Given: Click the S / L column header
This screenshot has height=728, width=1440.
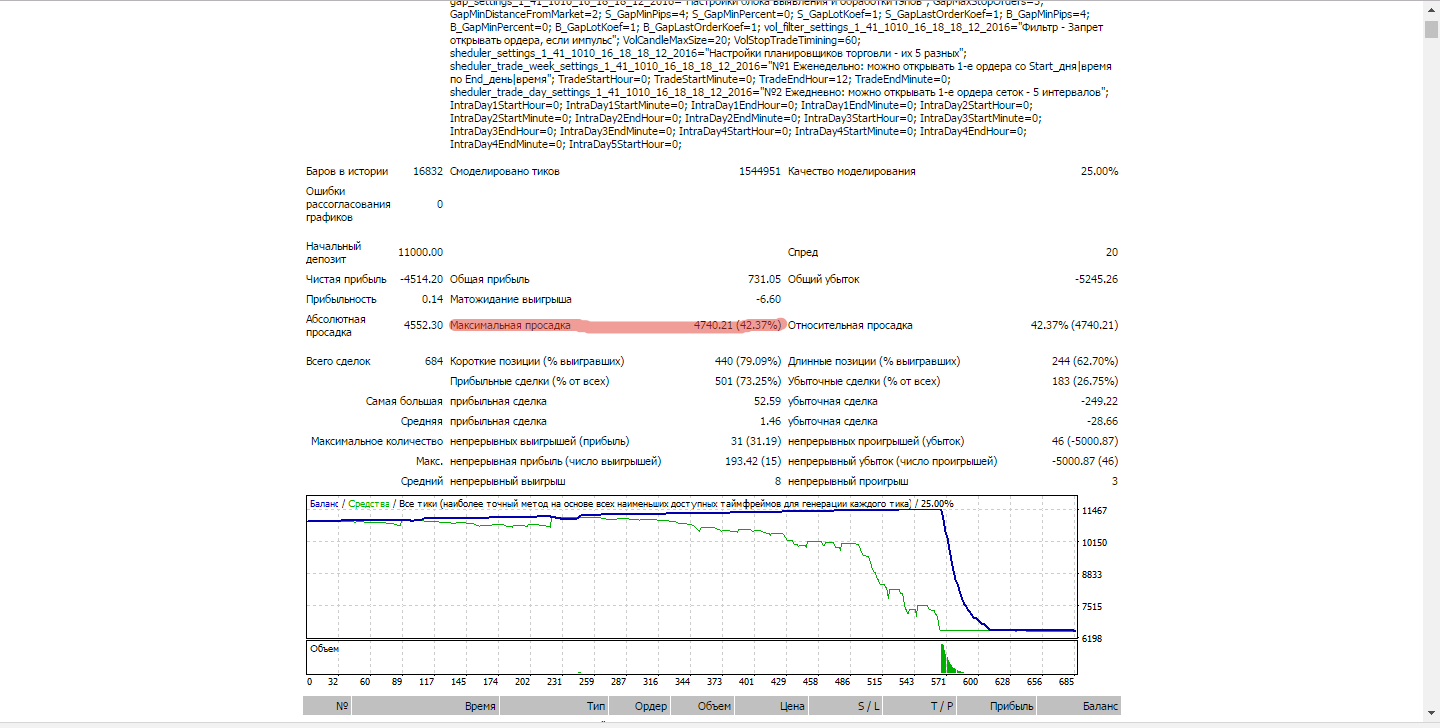Looking at the screenshot, I should click(x=845, y=706).
